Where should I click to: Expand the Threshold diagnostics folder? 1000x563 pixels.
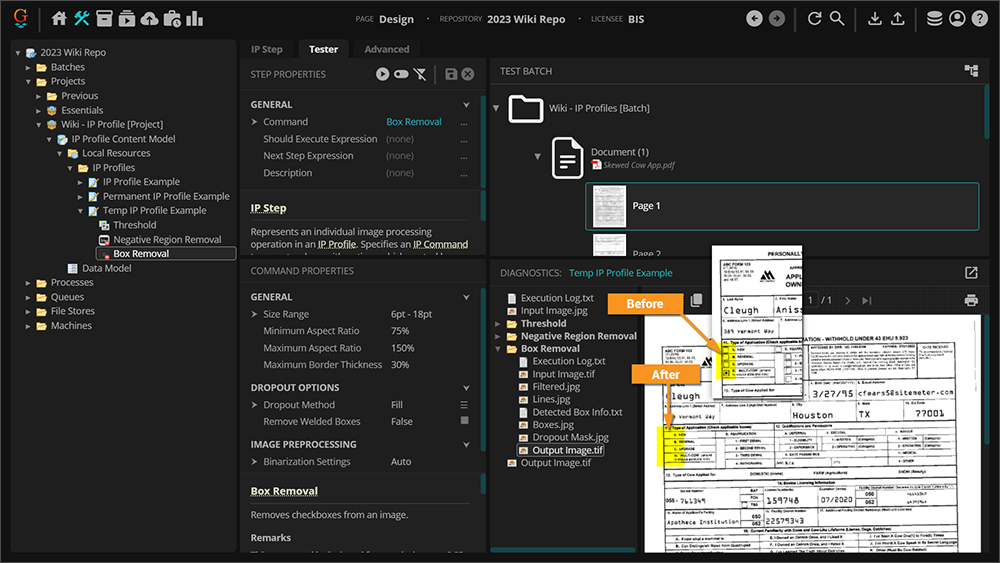click(497, 323)
